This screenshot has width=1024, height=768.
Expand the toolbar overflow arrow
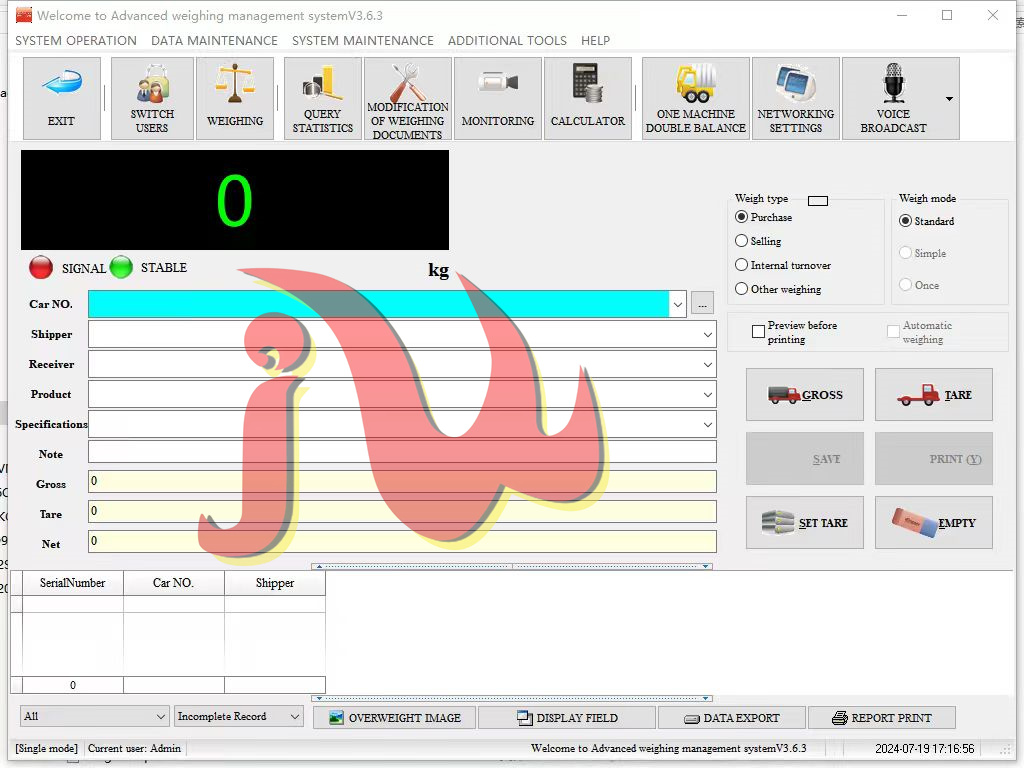[950, 99]
